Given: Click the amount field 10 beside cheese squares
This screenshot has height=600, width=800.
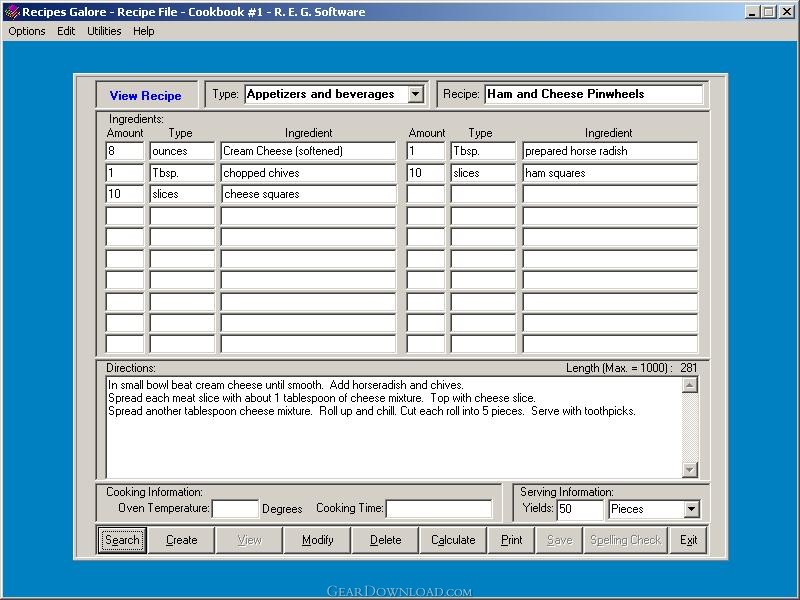Looking at the screenshot, I should pyautogui.click(x=125, y=194).
